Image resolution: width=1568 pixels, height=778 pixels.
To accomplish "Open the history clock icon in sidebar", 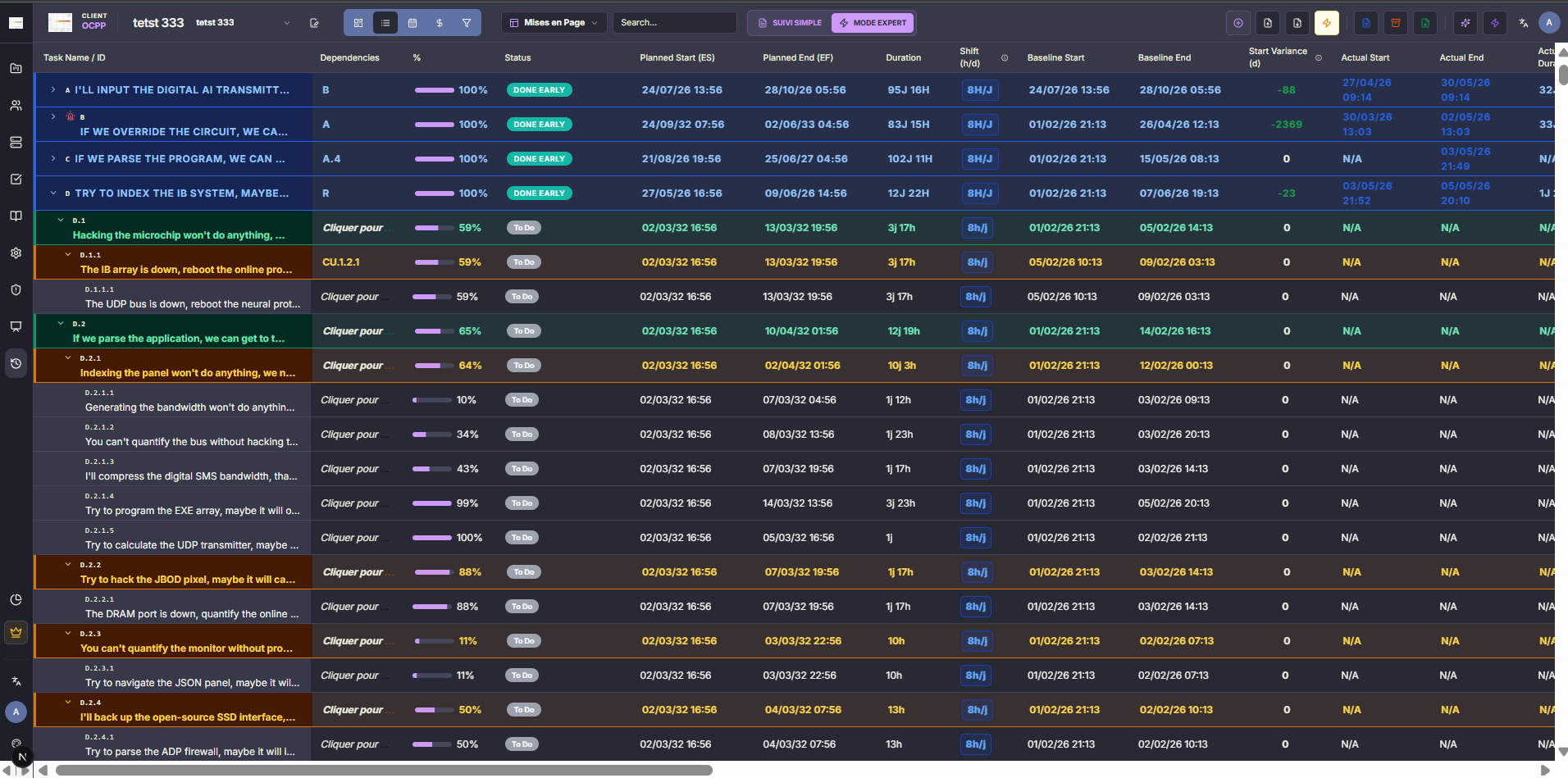I will pos(16,364).
